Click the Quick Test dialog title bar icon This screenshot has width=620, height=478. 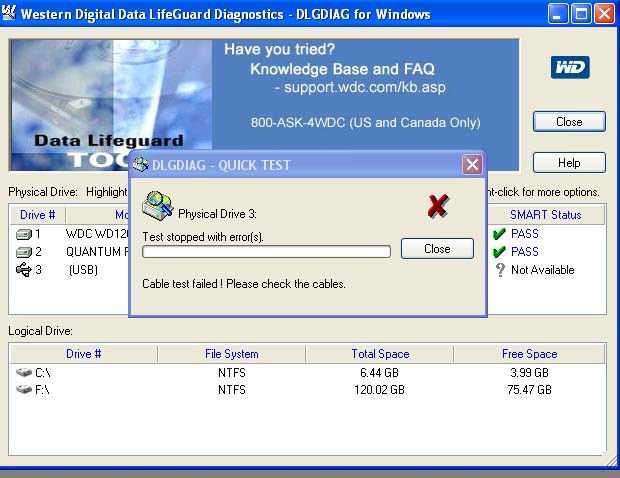(140, 164)
